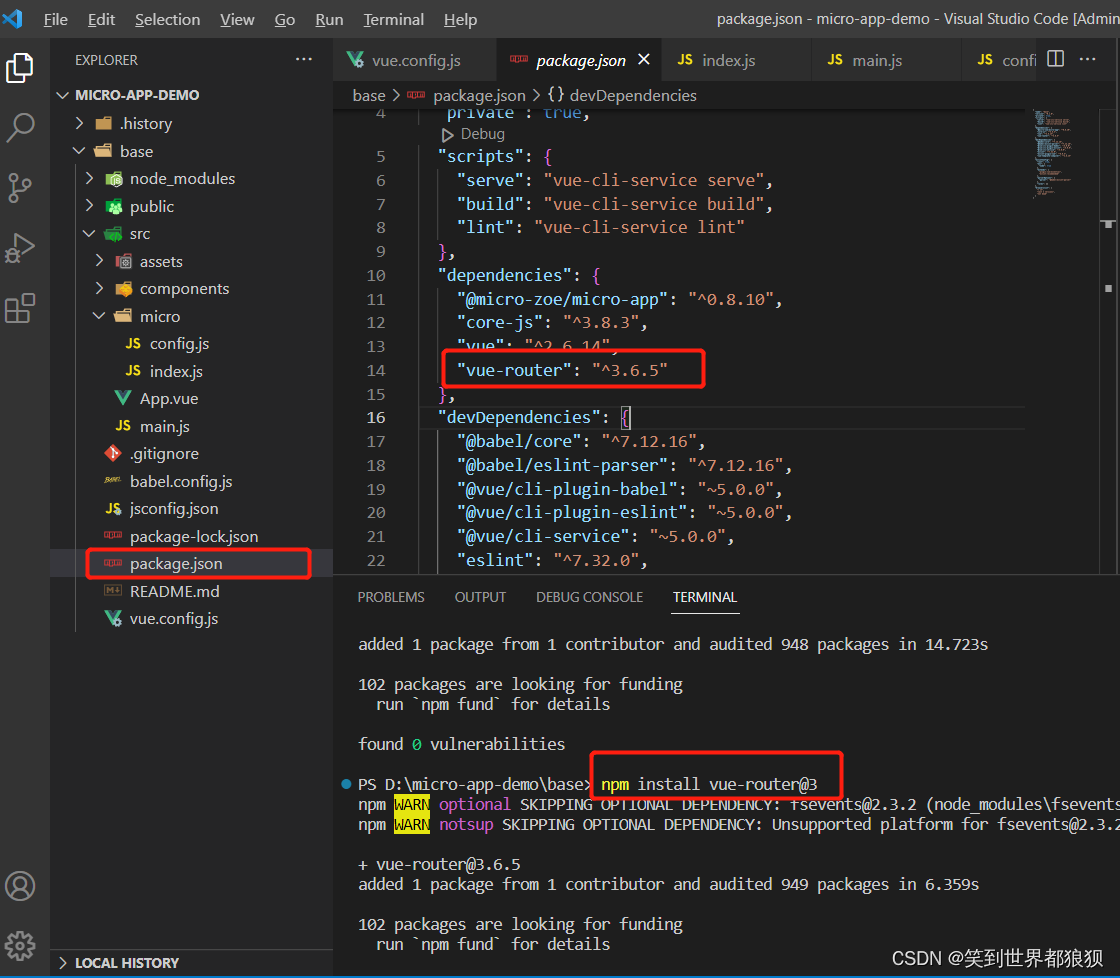This screenshot has width=1120, height=978.
Task: Open the Go menu
Action: click(x=284, y=19)
